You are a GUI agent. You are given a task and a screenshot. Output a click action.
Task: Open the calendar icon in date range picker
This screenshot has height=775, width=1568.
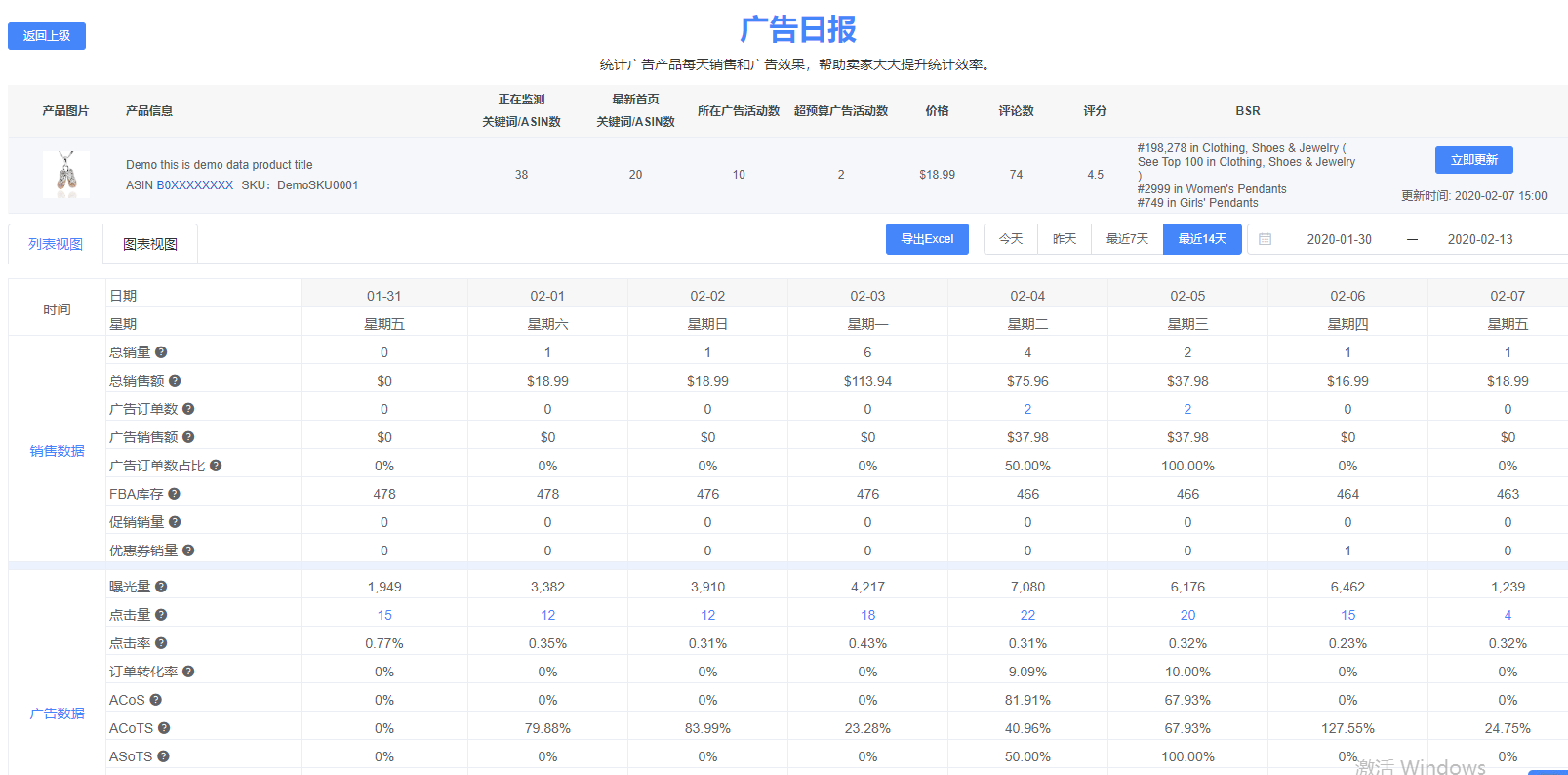tap(1265, 239)
